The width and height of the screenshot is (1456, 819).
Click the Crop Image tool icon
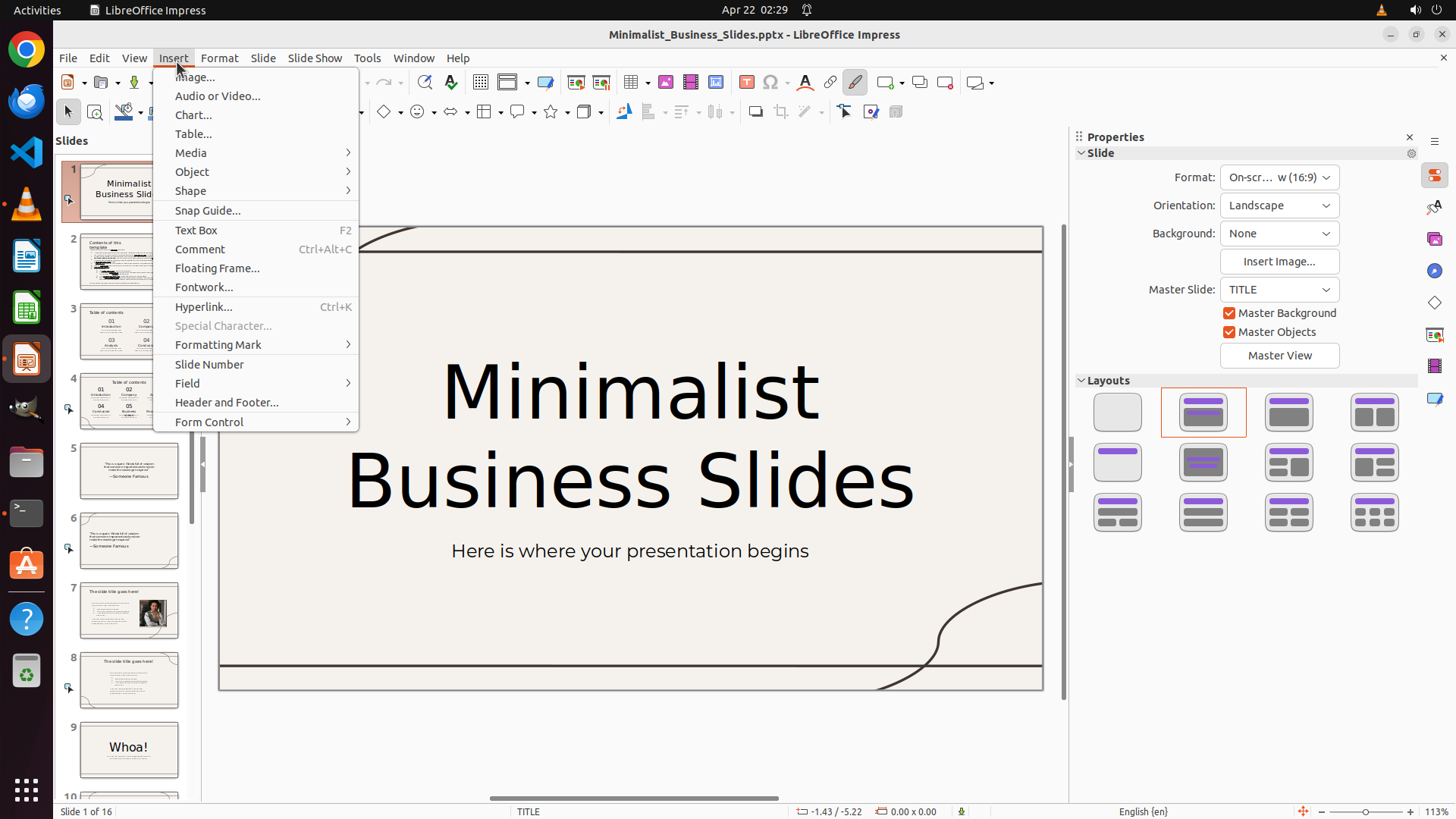780,112
